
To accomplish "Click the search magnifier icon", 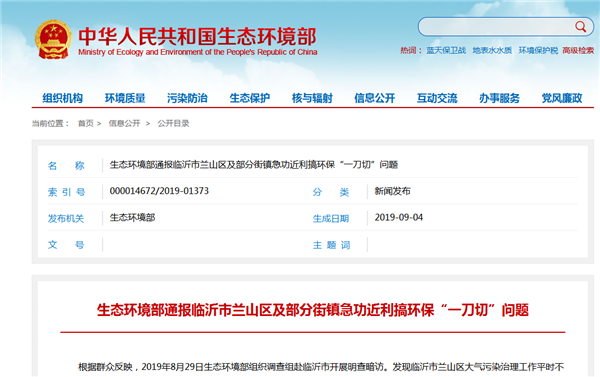I will [580, 27].
